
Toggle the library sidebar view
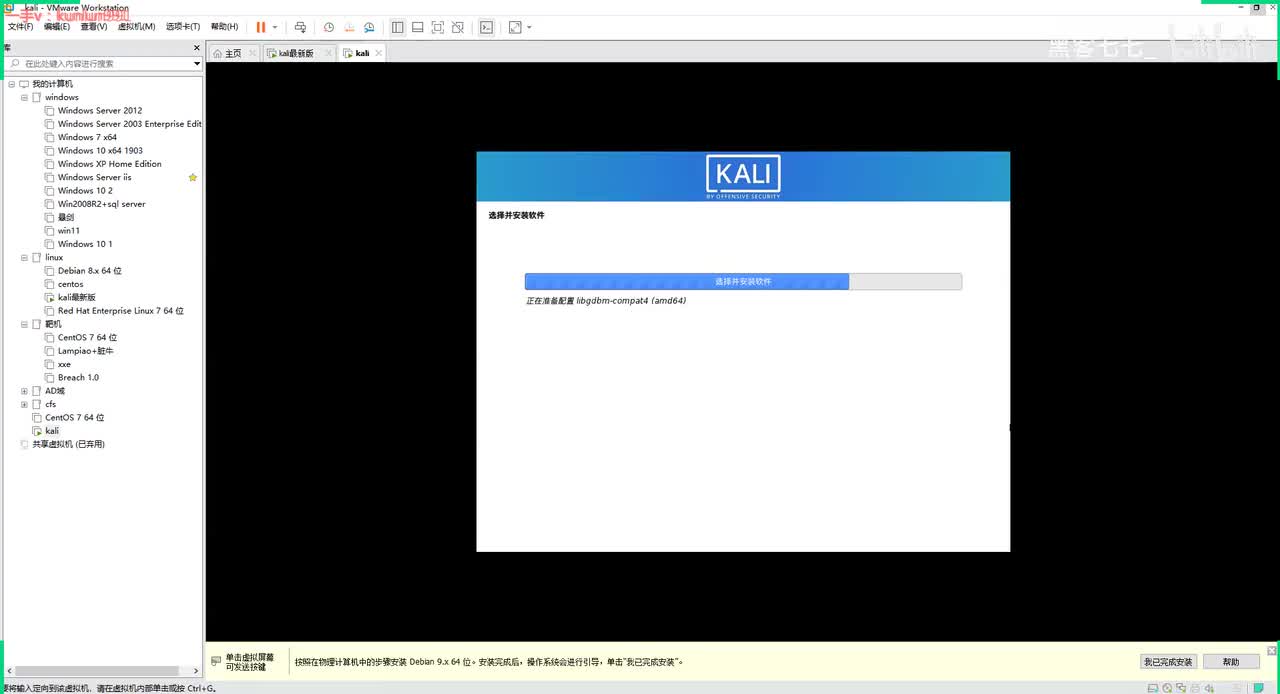[397, 27]
